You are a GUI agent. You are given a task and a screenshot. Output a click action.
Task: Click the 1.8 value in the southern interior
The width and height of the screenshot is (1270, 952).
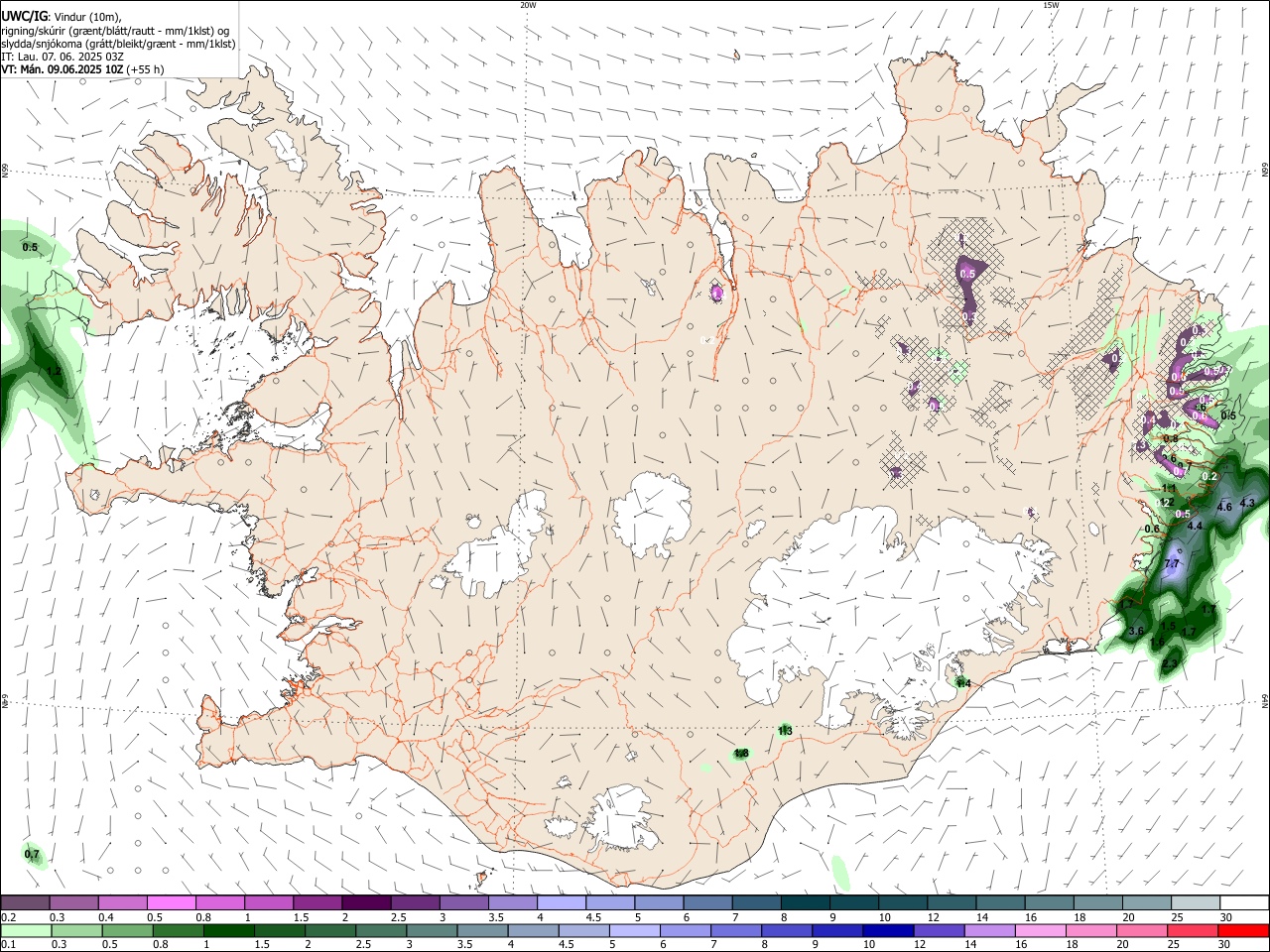[x=741, y=754]
